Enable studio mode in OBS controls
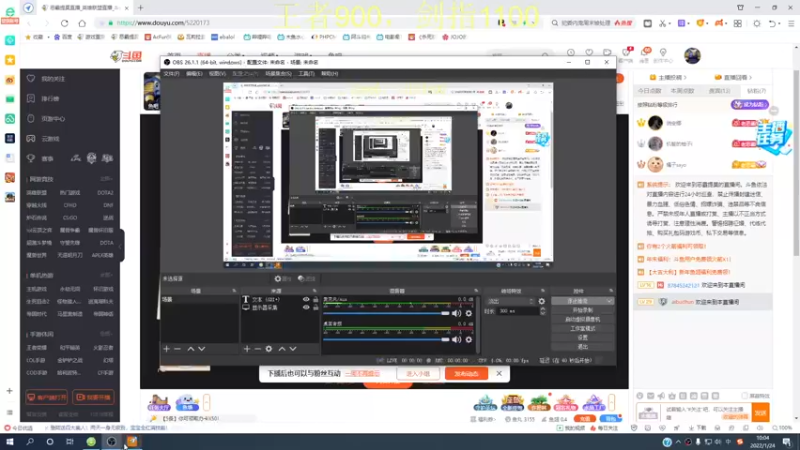 (x=582, y=329)
